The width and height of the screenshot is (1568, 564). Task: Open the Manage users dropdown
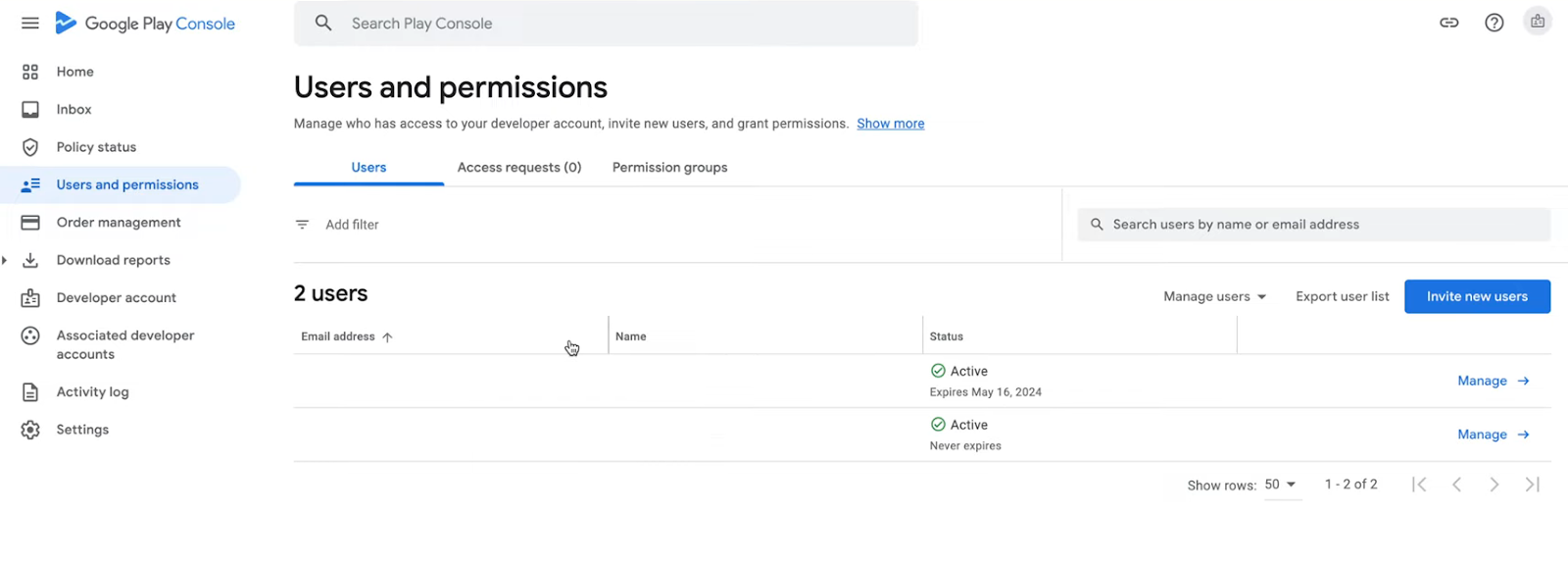pyautogui.click(x=1214, y=296)
